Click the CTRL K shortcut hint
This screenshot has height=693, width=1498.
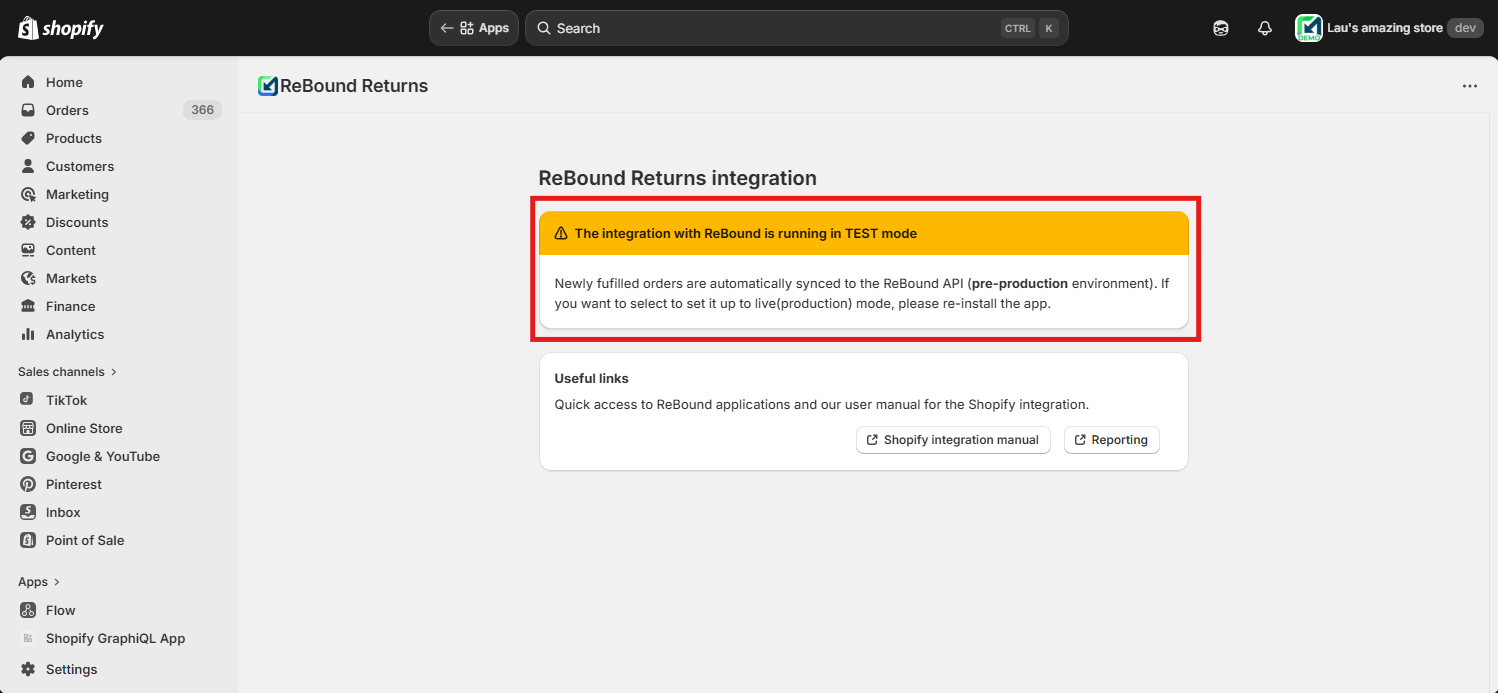click(x=1030, y=28)
